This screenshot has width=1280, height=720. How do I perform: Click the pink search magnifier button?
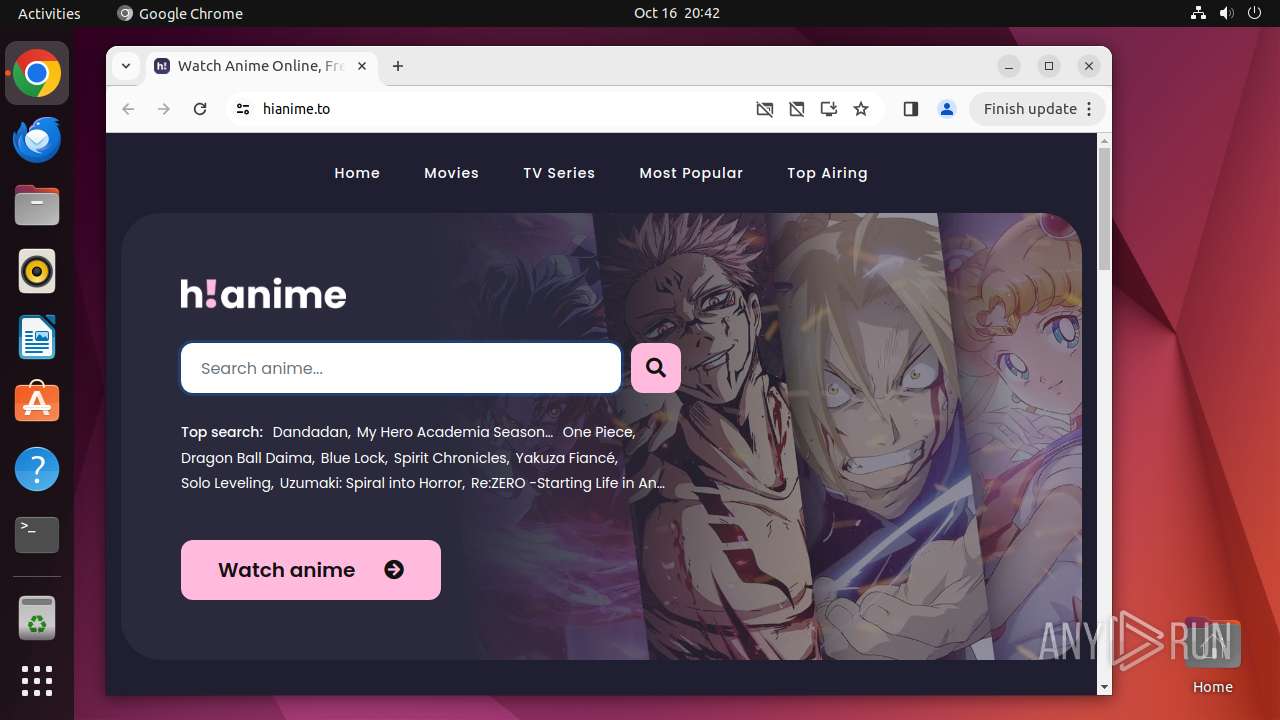656,368
